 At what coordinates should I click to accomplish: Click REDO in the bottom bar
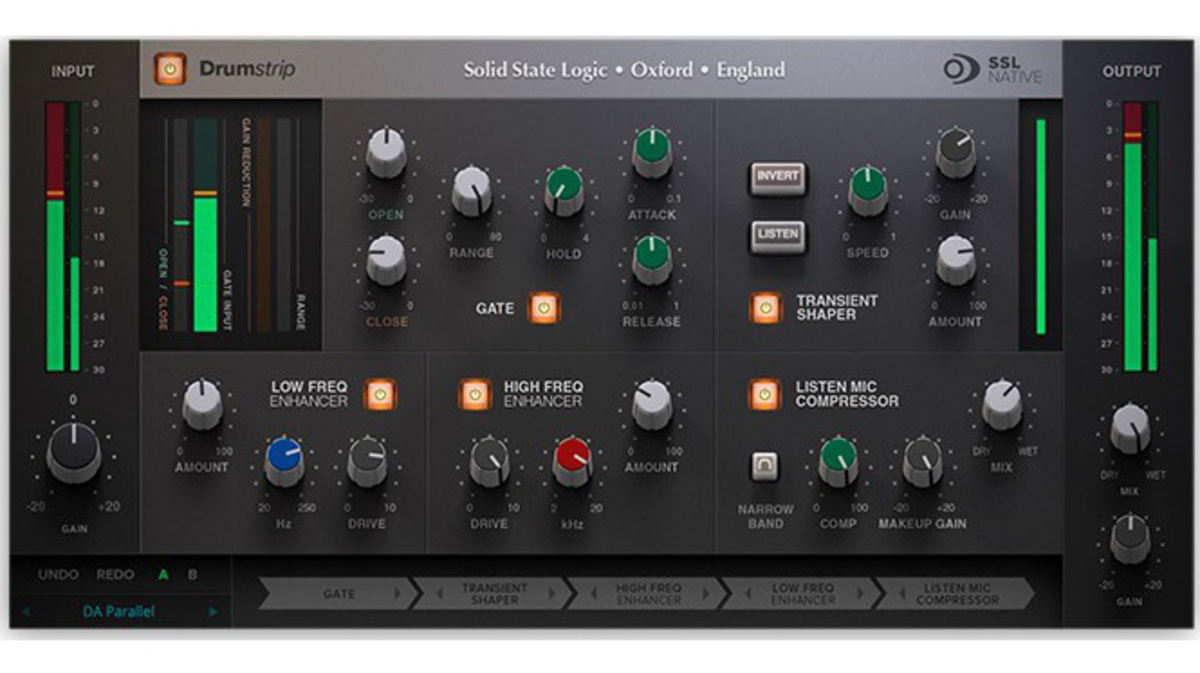115,575
